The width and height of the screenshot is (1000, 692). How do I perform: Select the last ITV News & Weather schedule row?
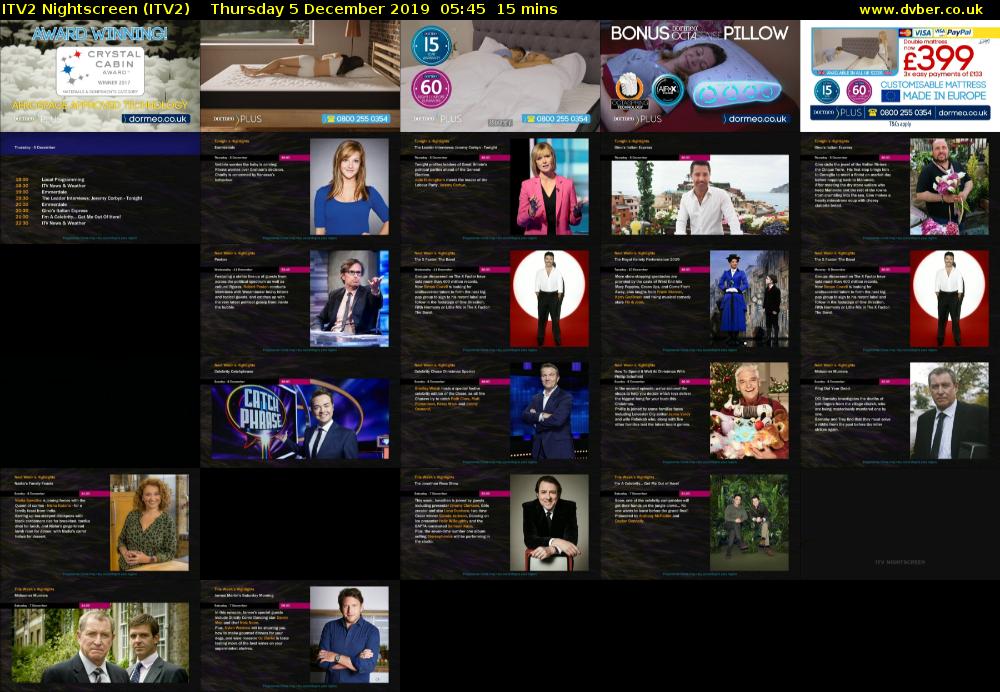point(50,223)
